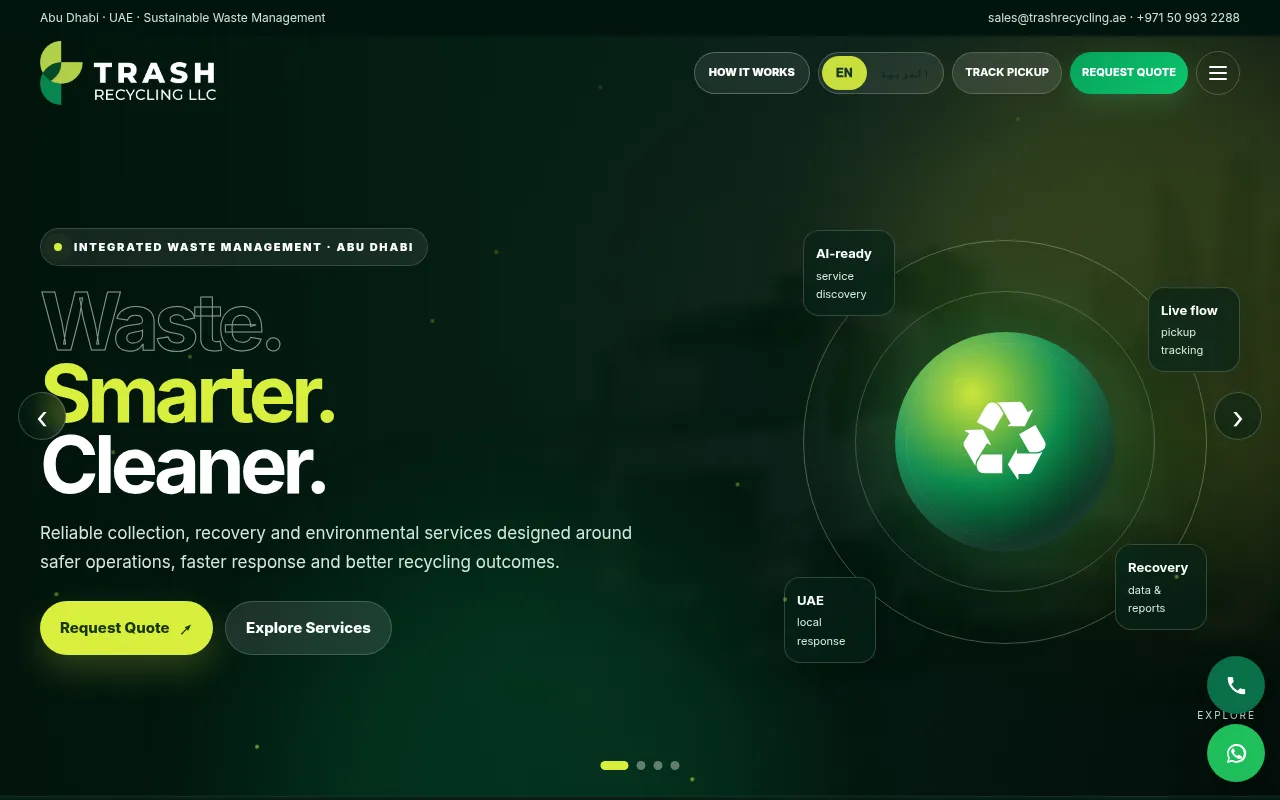The height and width of the screenshot is (800, 1280).
Task: Select EN language option
Action: click(844, 73)
